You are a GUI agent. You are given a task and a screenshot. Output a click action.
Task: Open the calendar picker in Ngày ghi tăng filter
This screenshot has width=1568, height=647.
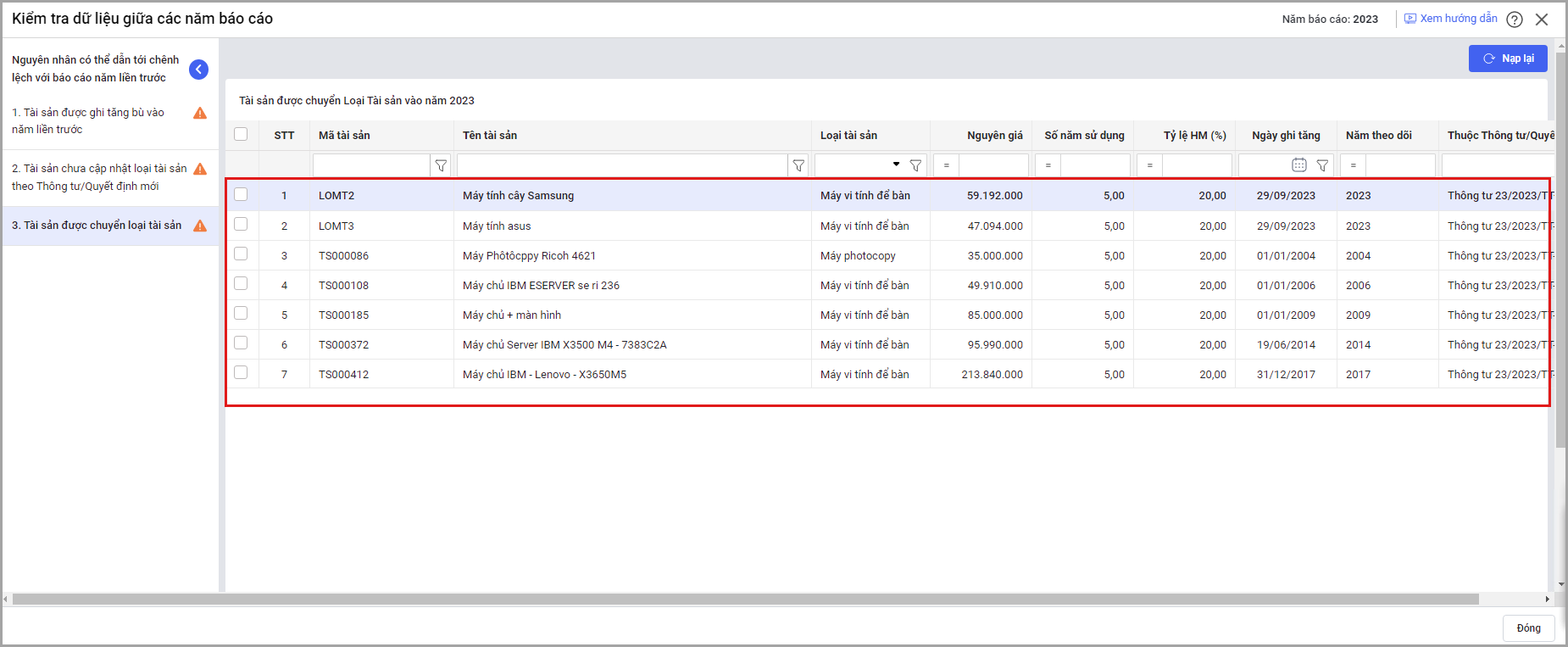pos(1298,165)
